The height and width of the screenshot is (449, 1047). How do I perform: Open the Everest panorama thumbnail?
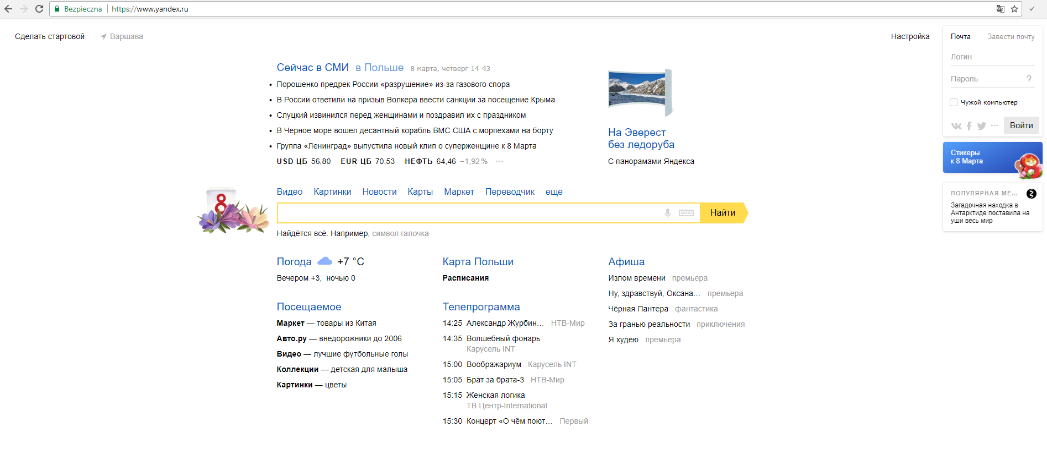(x=640, y=92)
